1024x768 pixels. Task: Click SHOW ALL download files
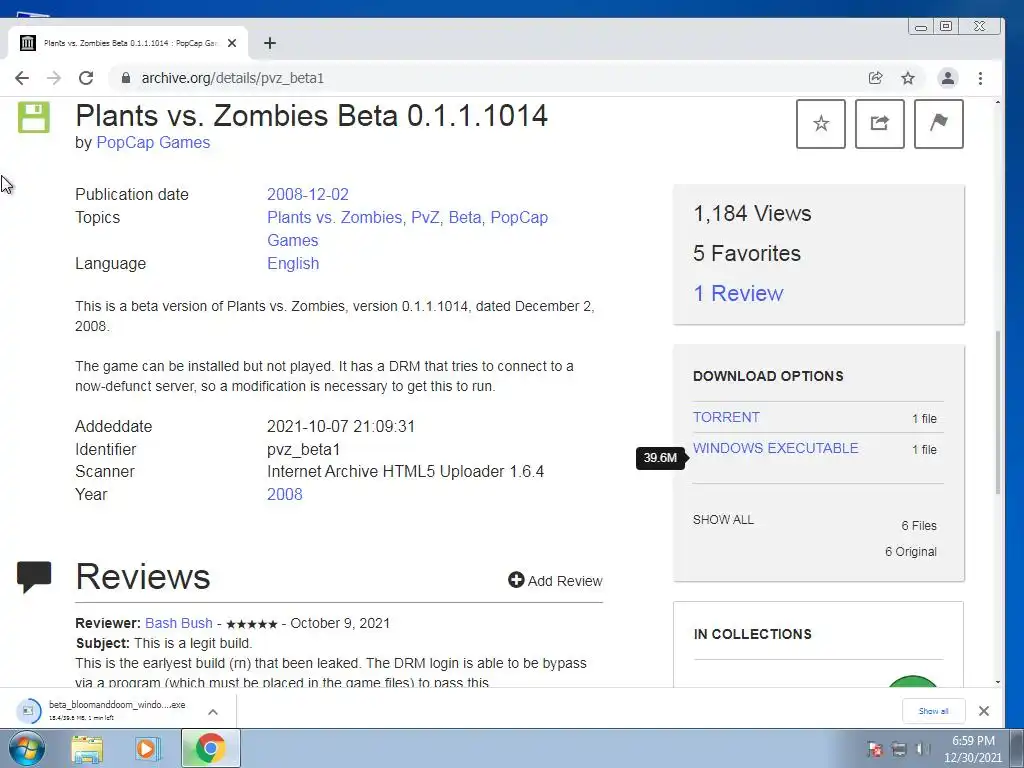723,520
